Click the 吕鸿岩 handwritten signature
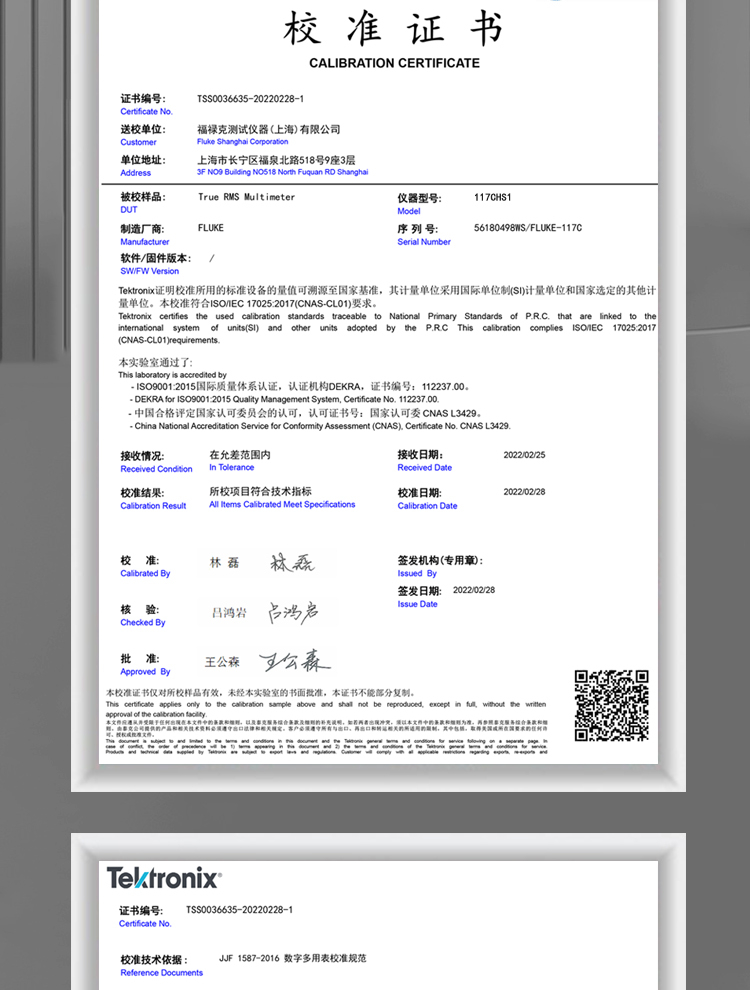 pyautogui.click(x=292, y=612)
